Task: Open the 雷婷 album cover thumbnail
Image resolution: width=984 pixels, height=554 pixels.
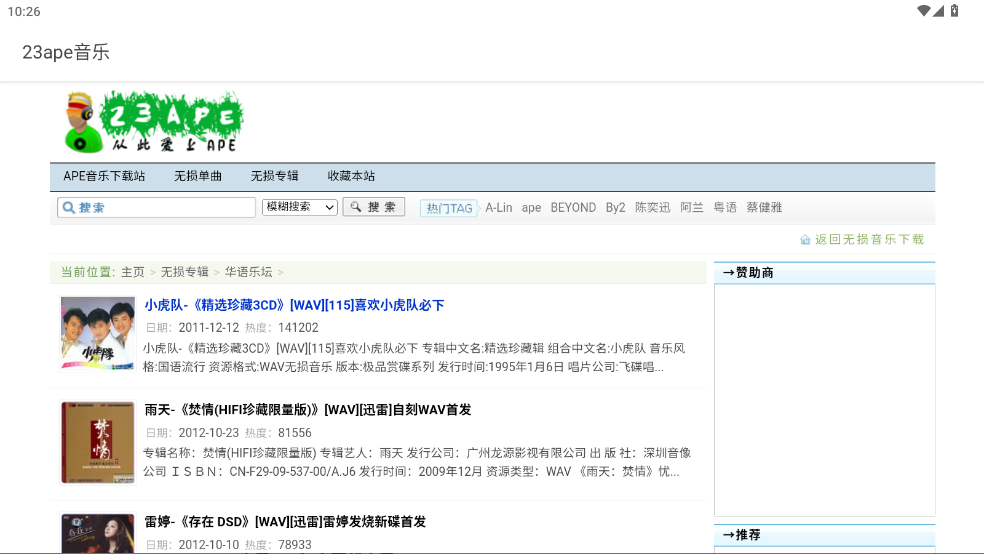Action: pyautogui.click(x=97, y=533)
